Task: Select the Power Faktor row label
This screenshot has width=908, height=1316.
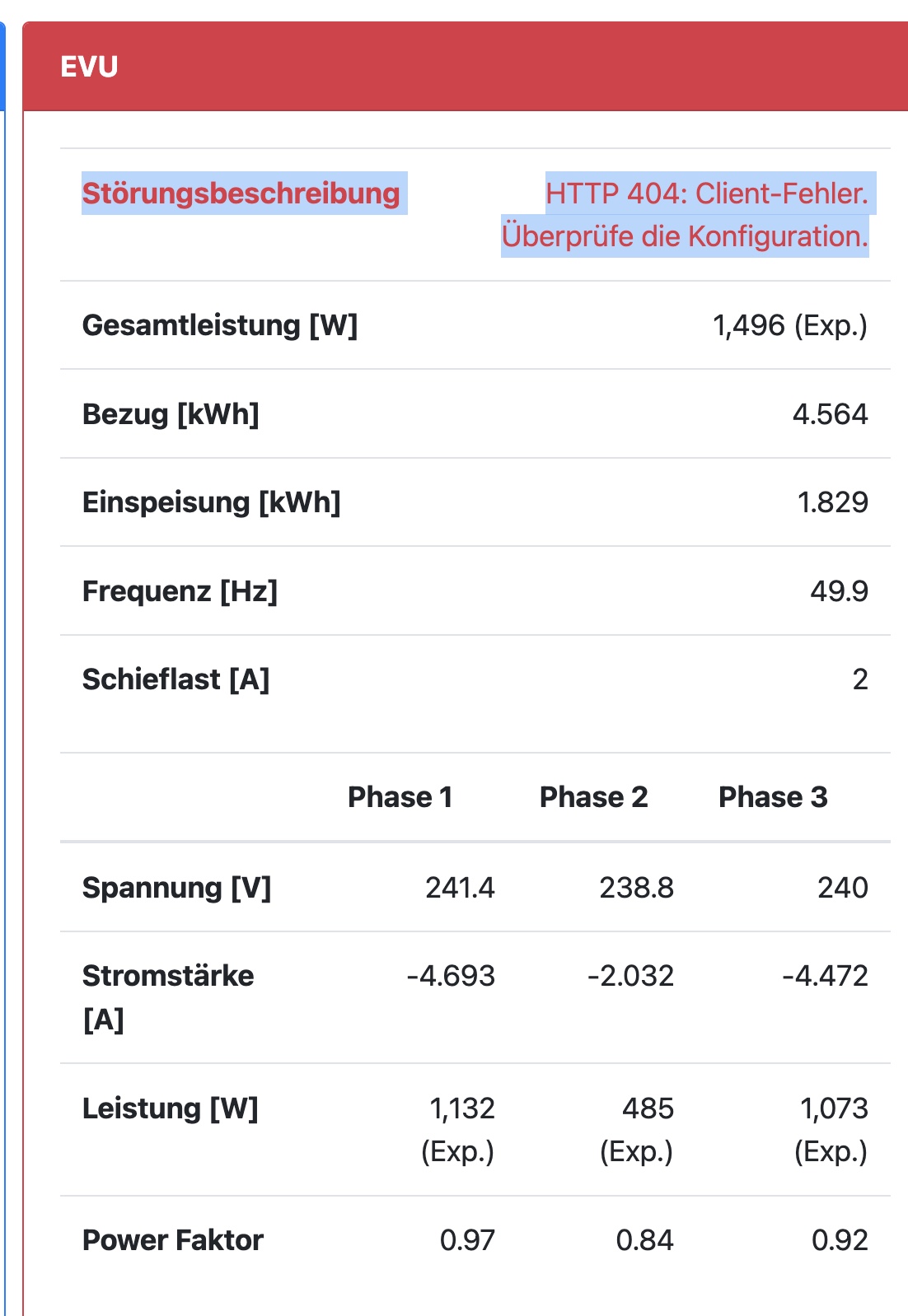Action: [x=173, y=1240]
